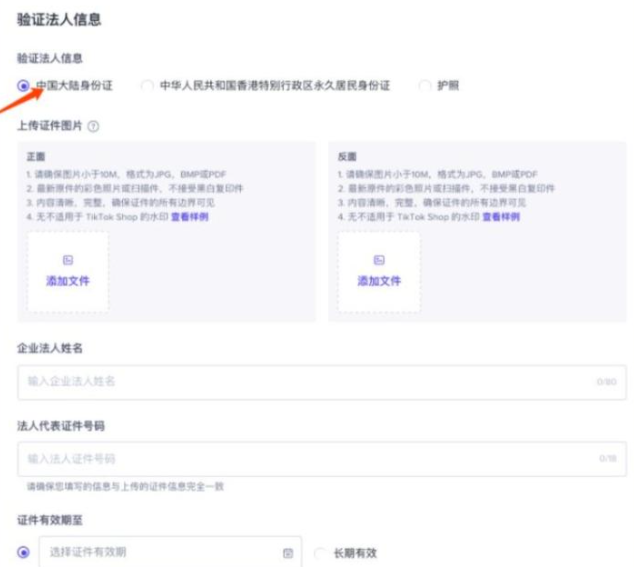Click the upload image icon under 反面

pyautogui.click(x=379, y=260)
